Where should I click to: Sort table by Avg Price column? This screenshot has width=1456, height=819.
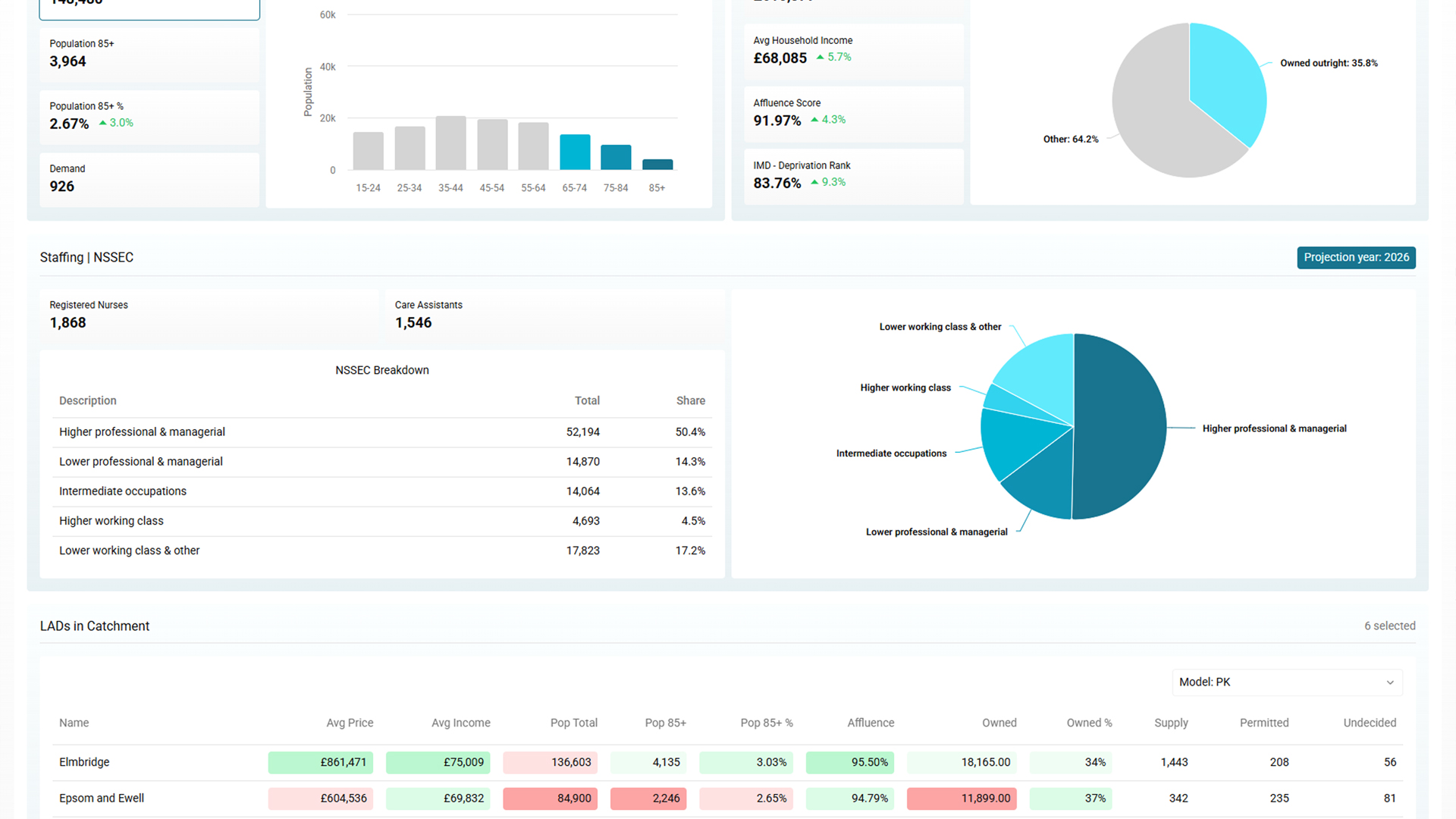(350, 723)
